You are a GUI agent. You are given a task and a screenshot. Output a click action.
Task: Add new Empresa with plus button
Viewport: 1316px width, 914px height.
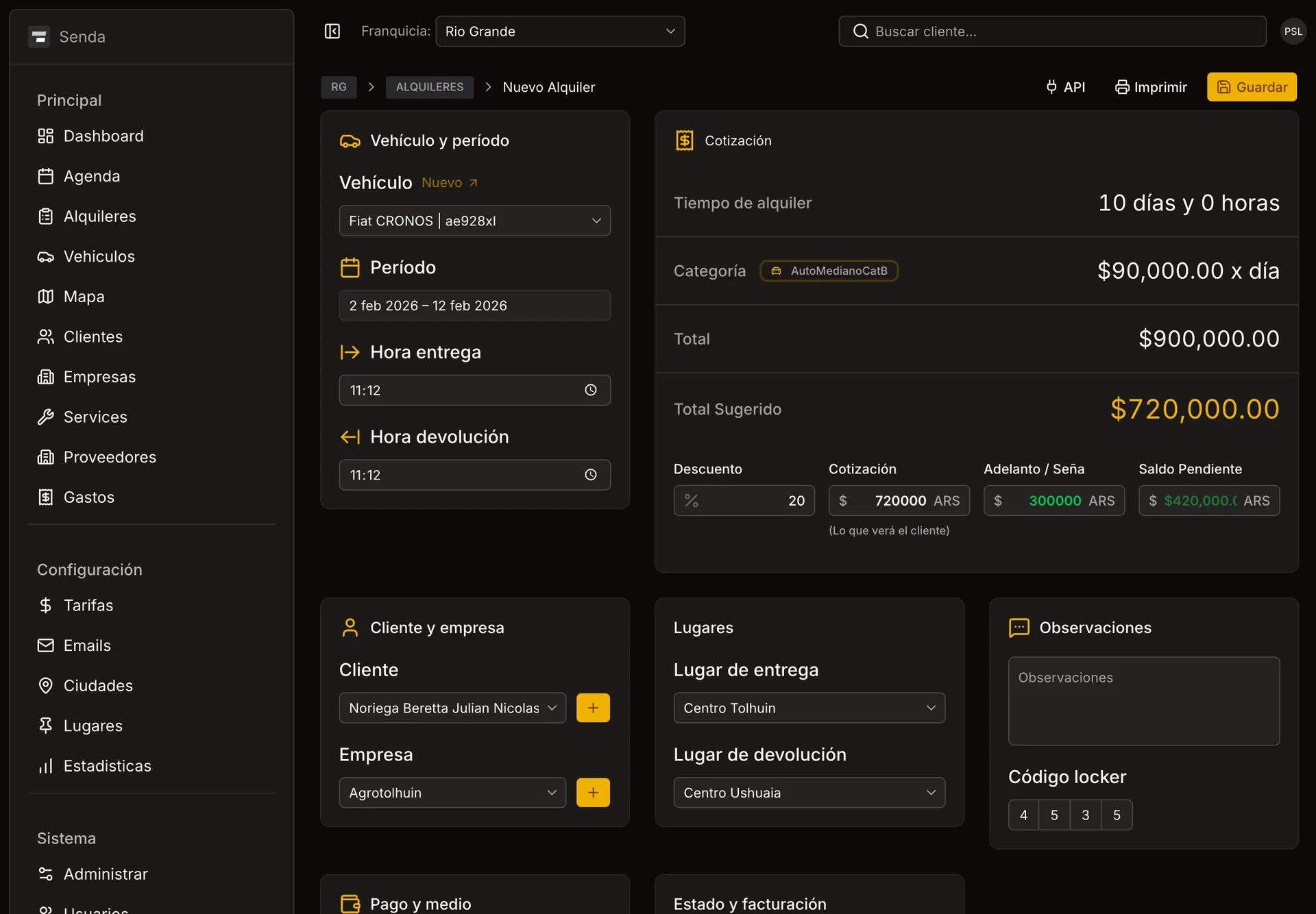click(593, 793)
